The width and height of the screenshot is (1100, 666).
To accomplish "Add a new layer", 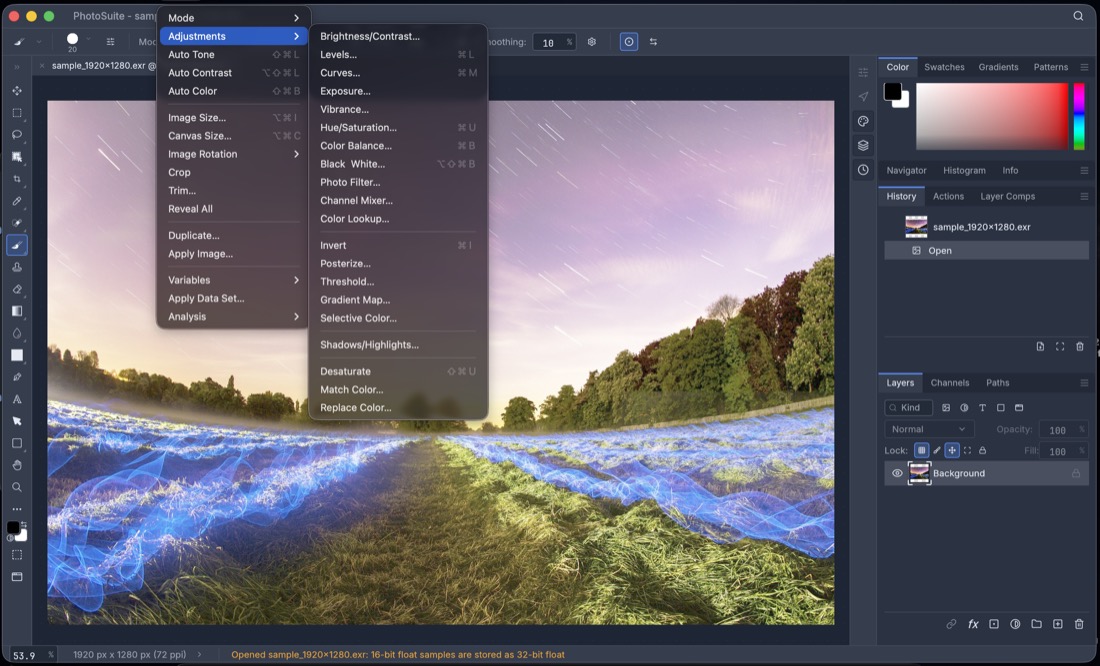I will click(x=1058, y=624).
